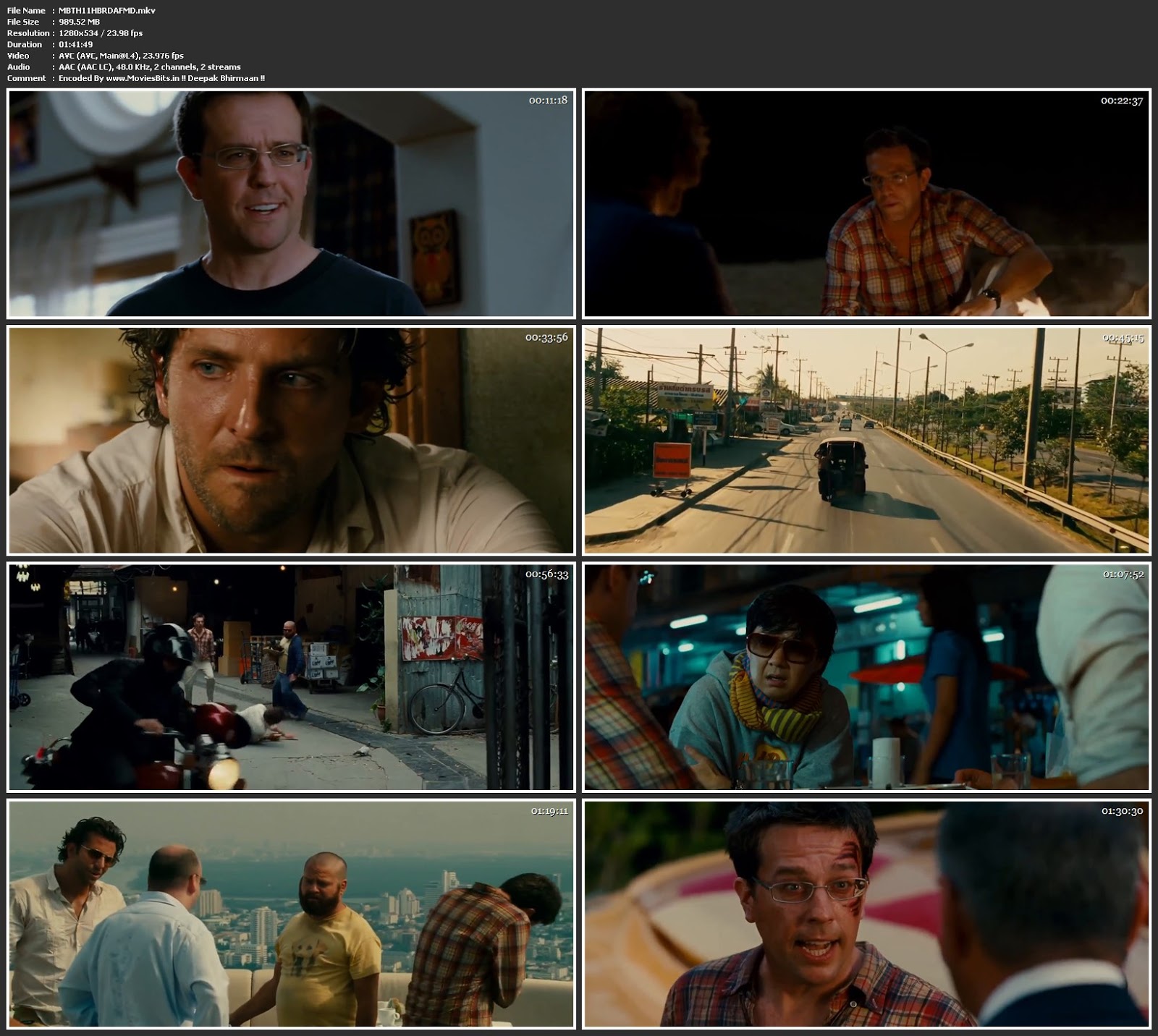Click the Resolution label
This screenshot has width=1158, height=1036.
coord(28,33)
